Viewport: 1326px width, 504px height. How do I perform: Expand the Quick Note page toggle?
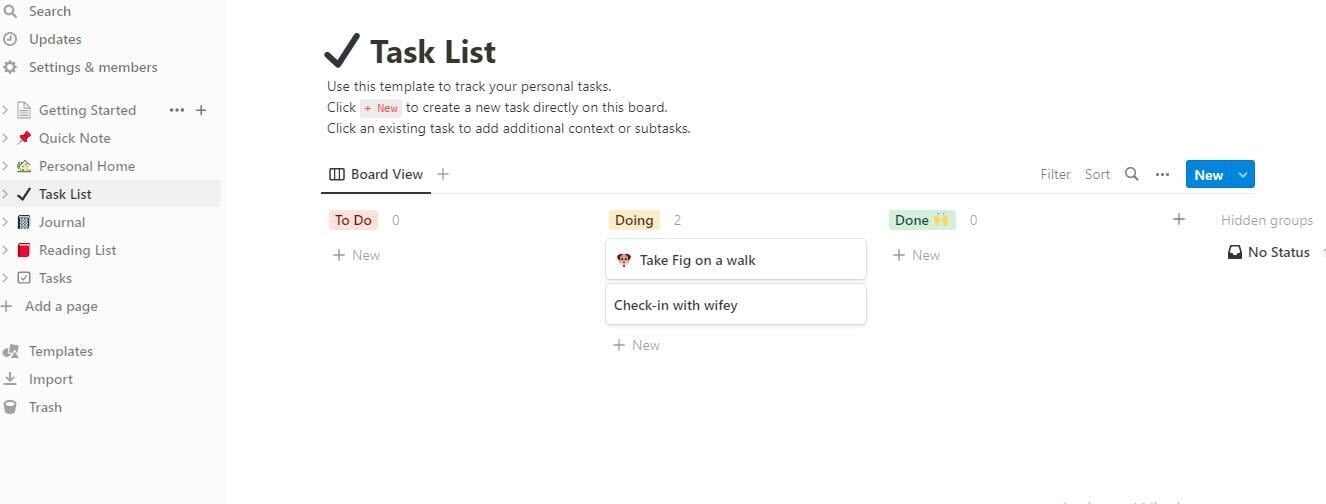click(x=5, y=138)
